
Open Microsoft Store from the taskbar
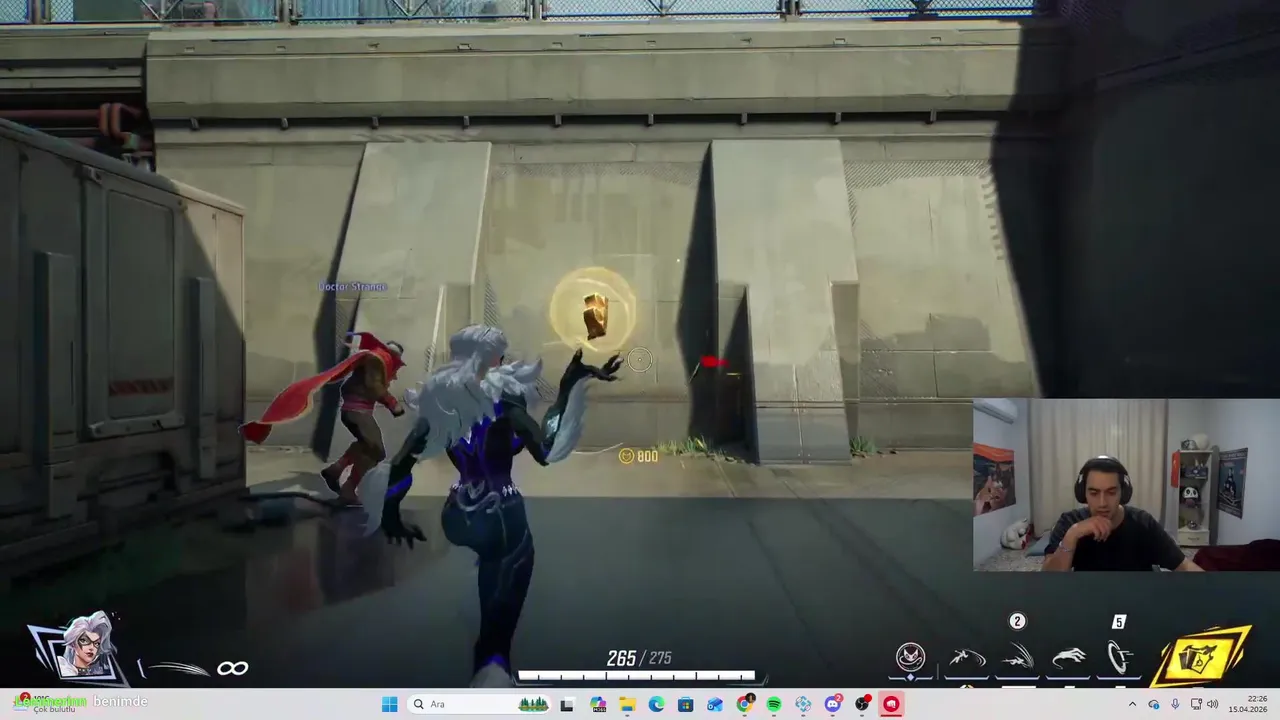(x=685, y=704)
